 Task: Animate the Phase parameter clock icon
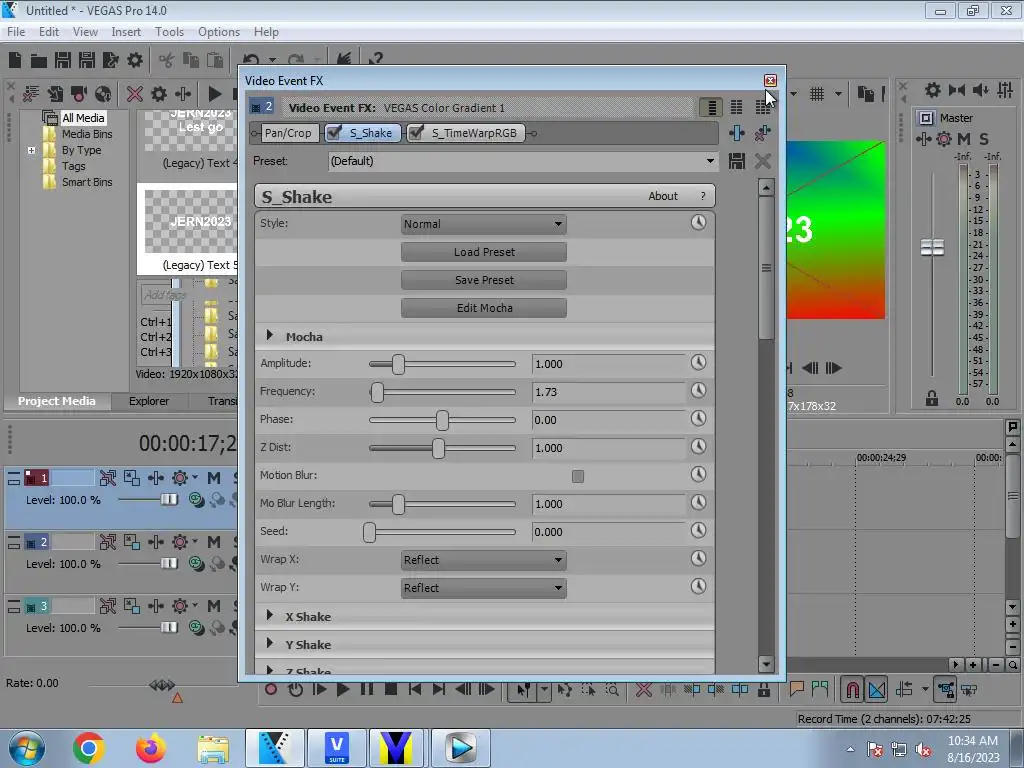point(698,419)
